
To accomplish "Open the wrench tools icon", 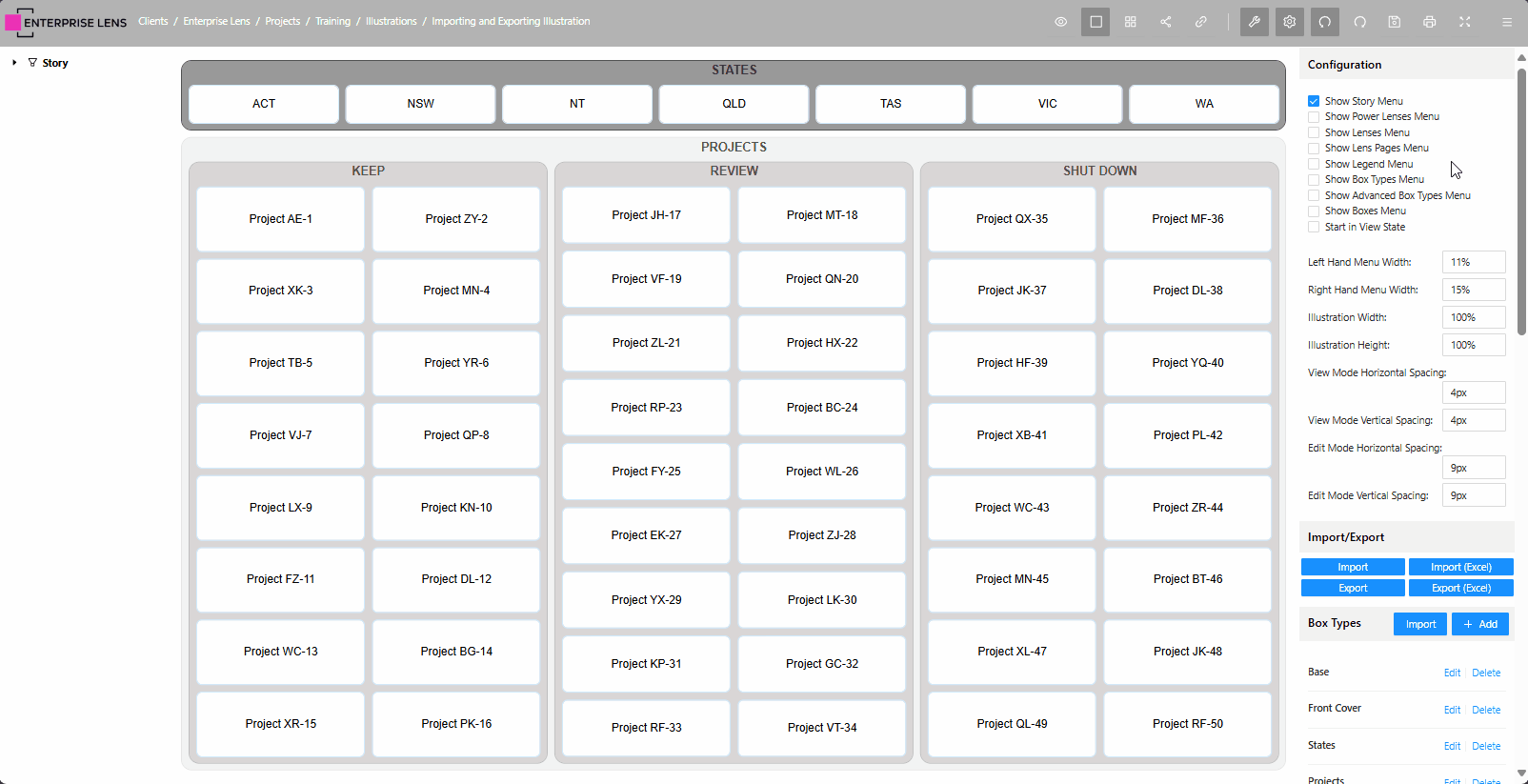I will [1255, 22].
